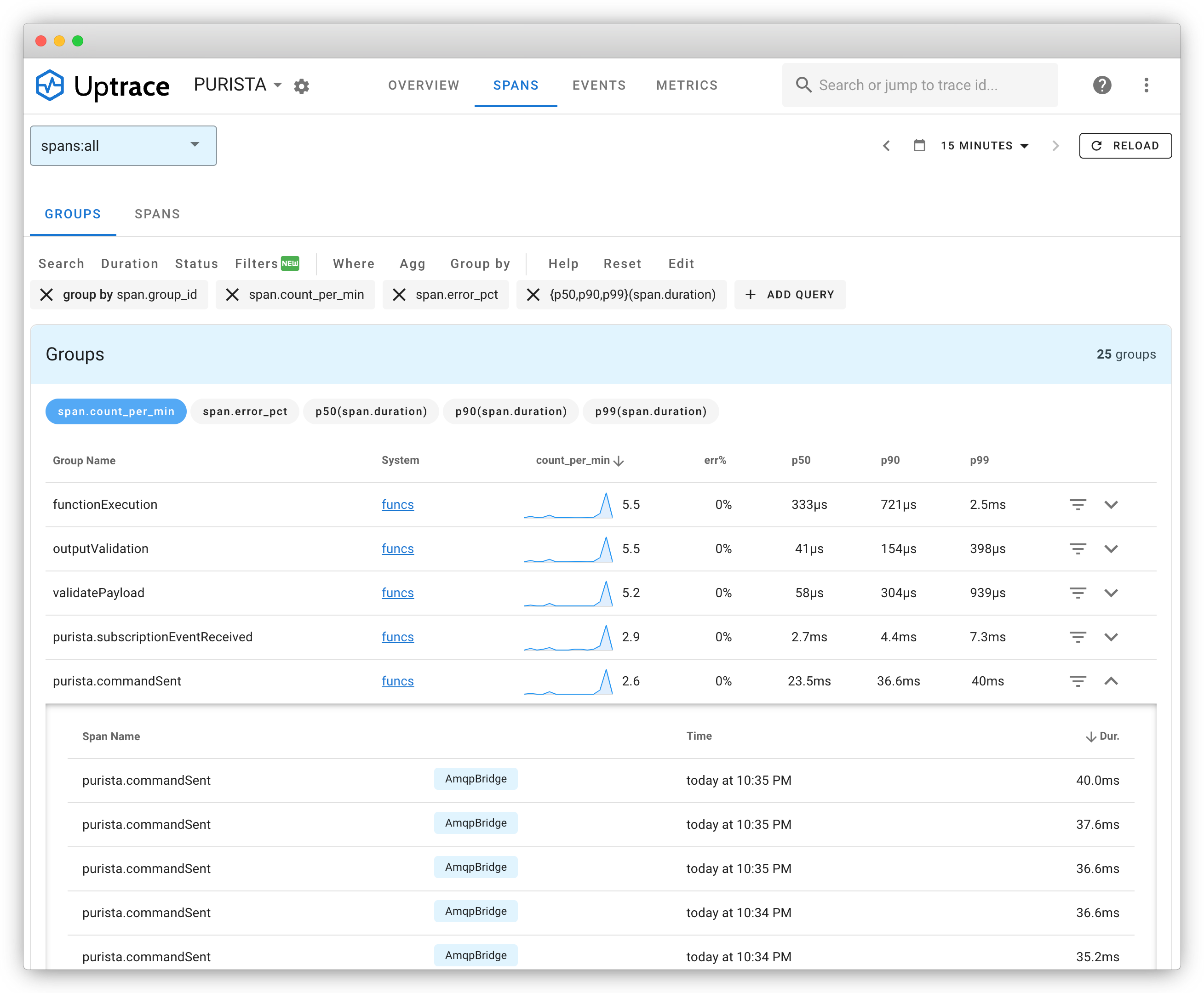The image size is (1204, 993).
Task: Remove the group by span.group_id chip
Action: [46, 295]
